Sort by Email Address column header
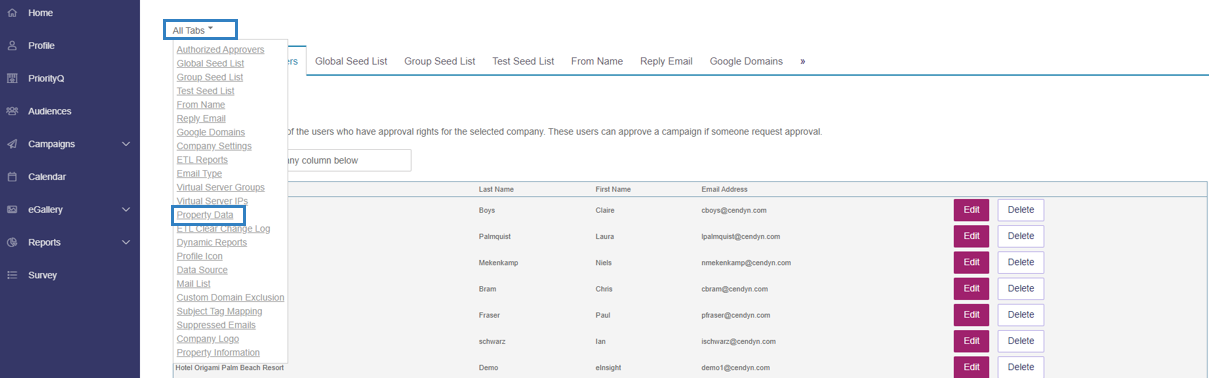This screenshot has height=381, width=1209. (x=724, y=189)
